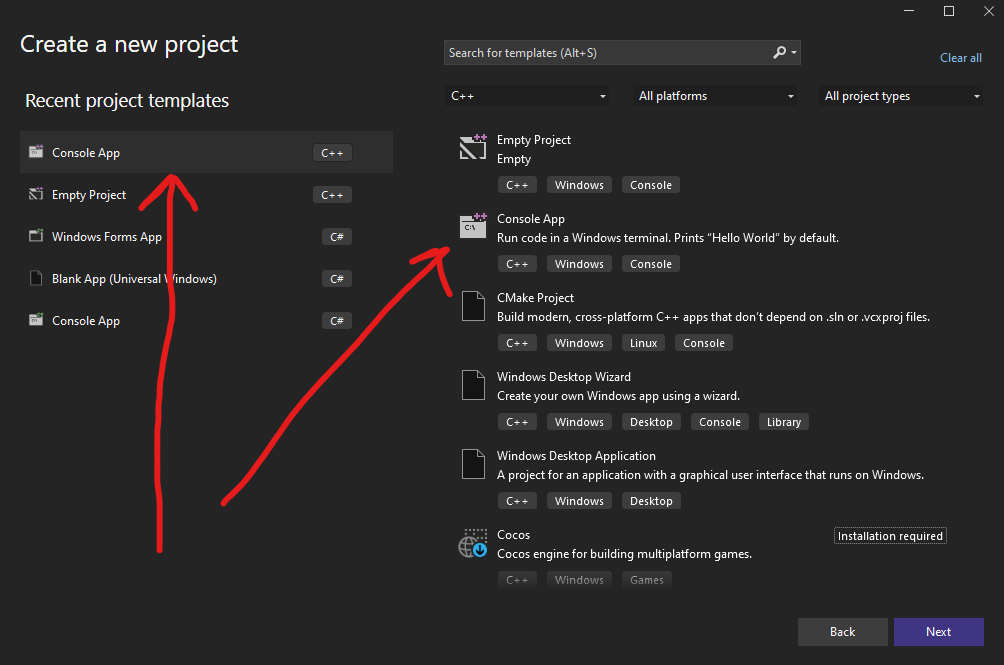Click Linux tag under CMake Project

[x=644, y=343]
